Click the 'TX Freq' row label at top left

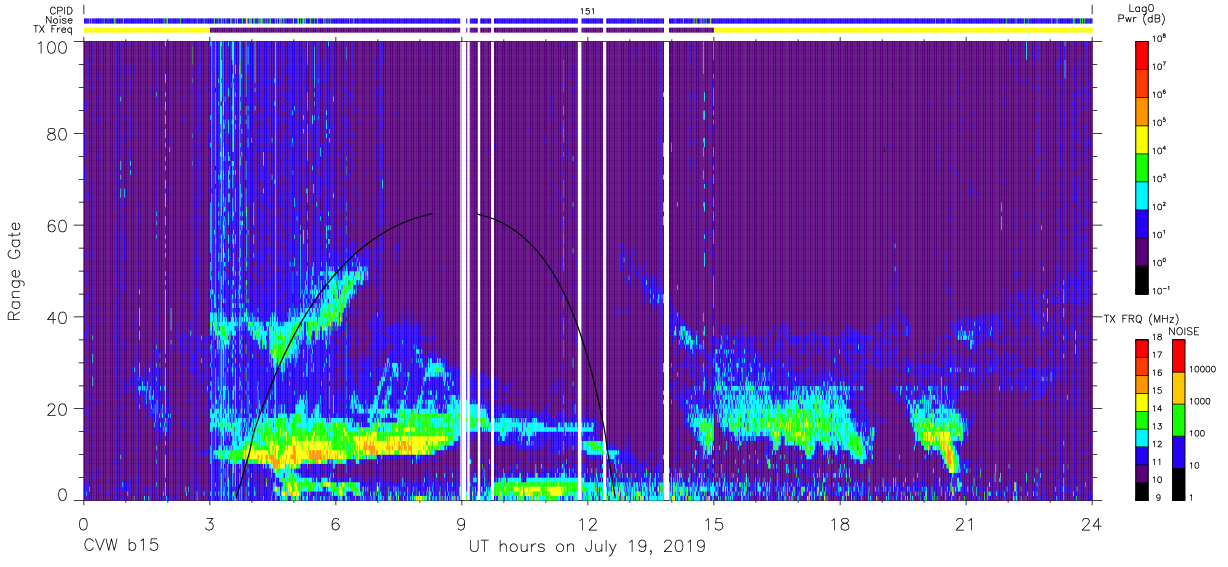[x=53, y=30]
